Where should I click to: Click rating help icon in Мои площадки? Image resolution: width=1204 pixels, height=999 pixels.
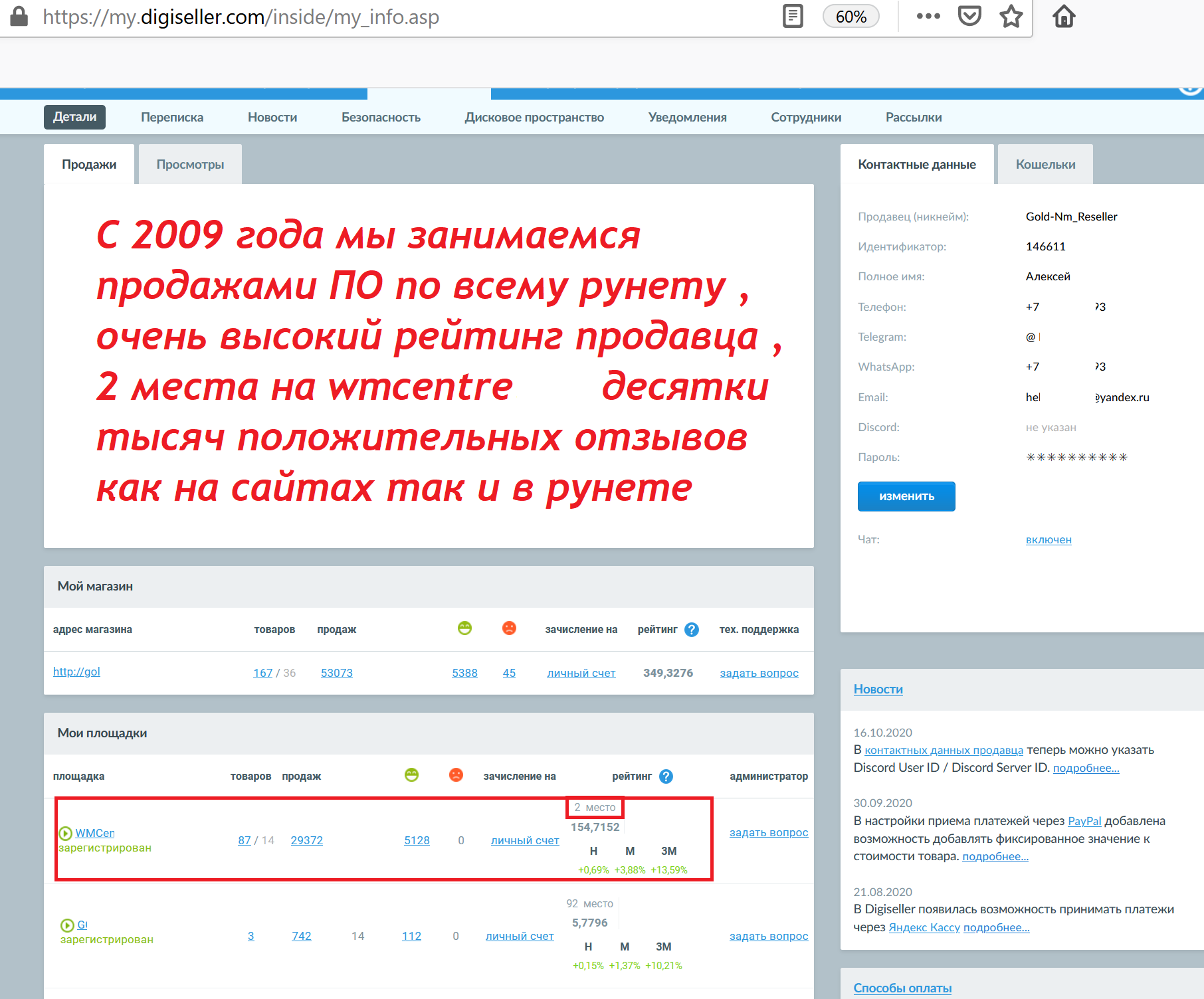coord(666,776)
